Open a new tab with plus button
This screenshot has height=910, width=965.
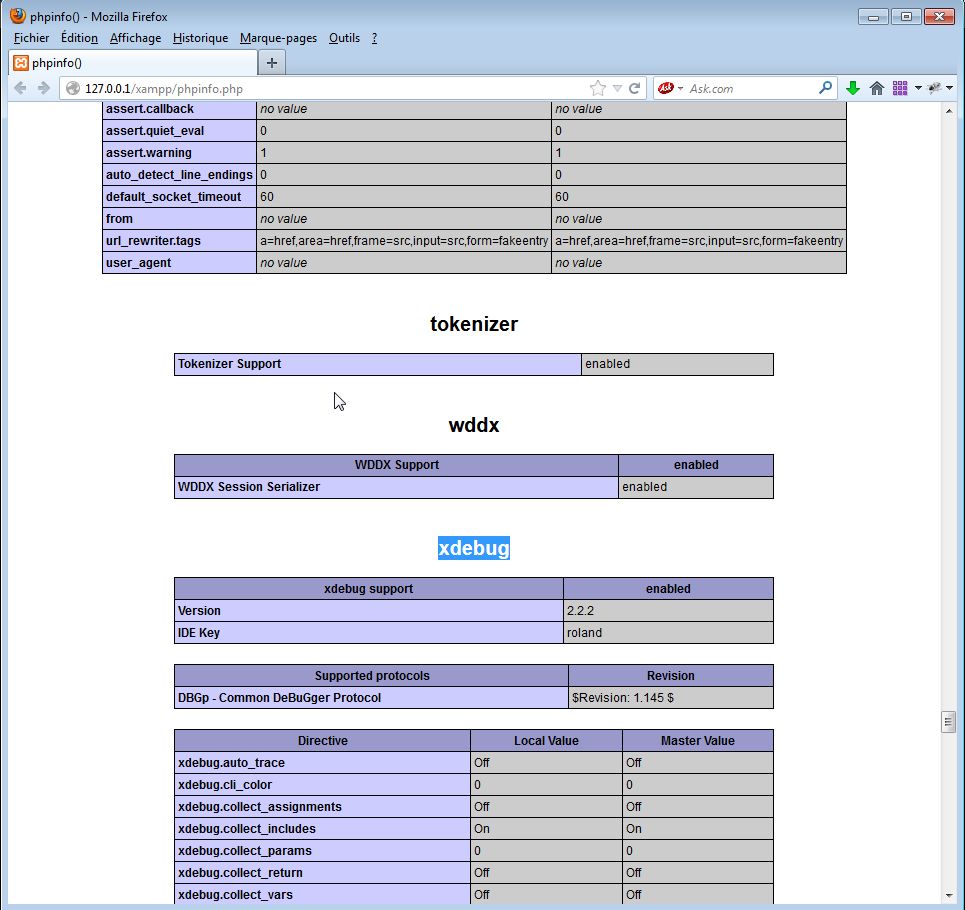click(x=271, y=63)
